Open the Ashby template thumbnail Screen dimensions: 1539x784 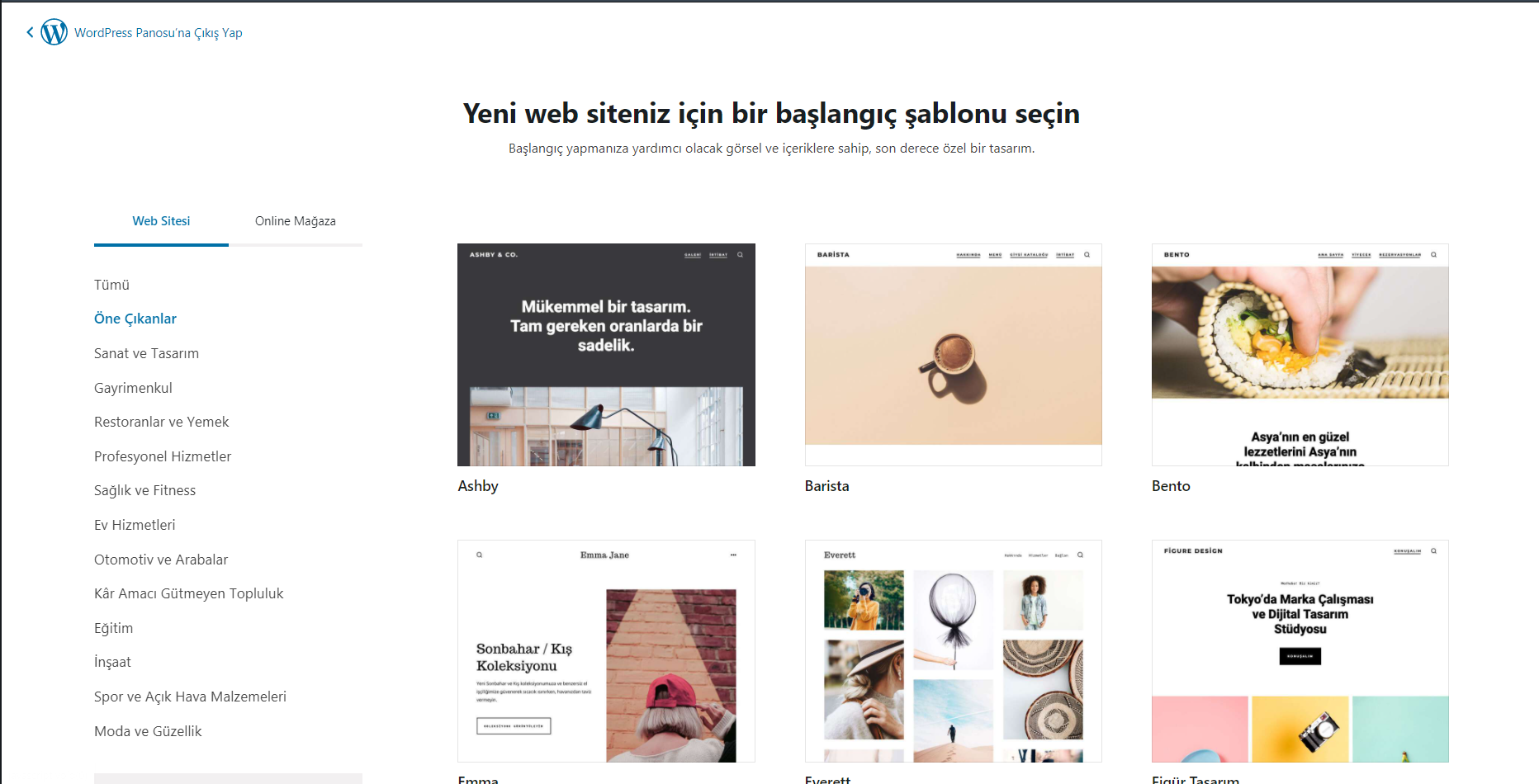(x=606, y=355)
